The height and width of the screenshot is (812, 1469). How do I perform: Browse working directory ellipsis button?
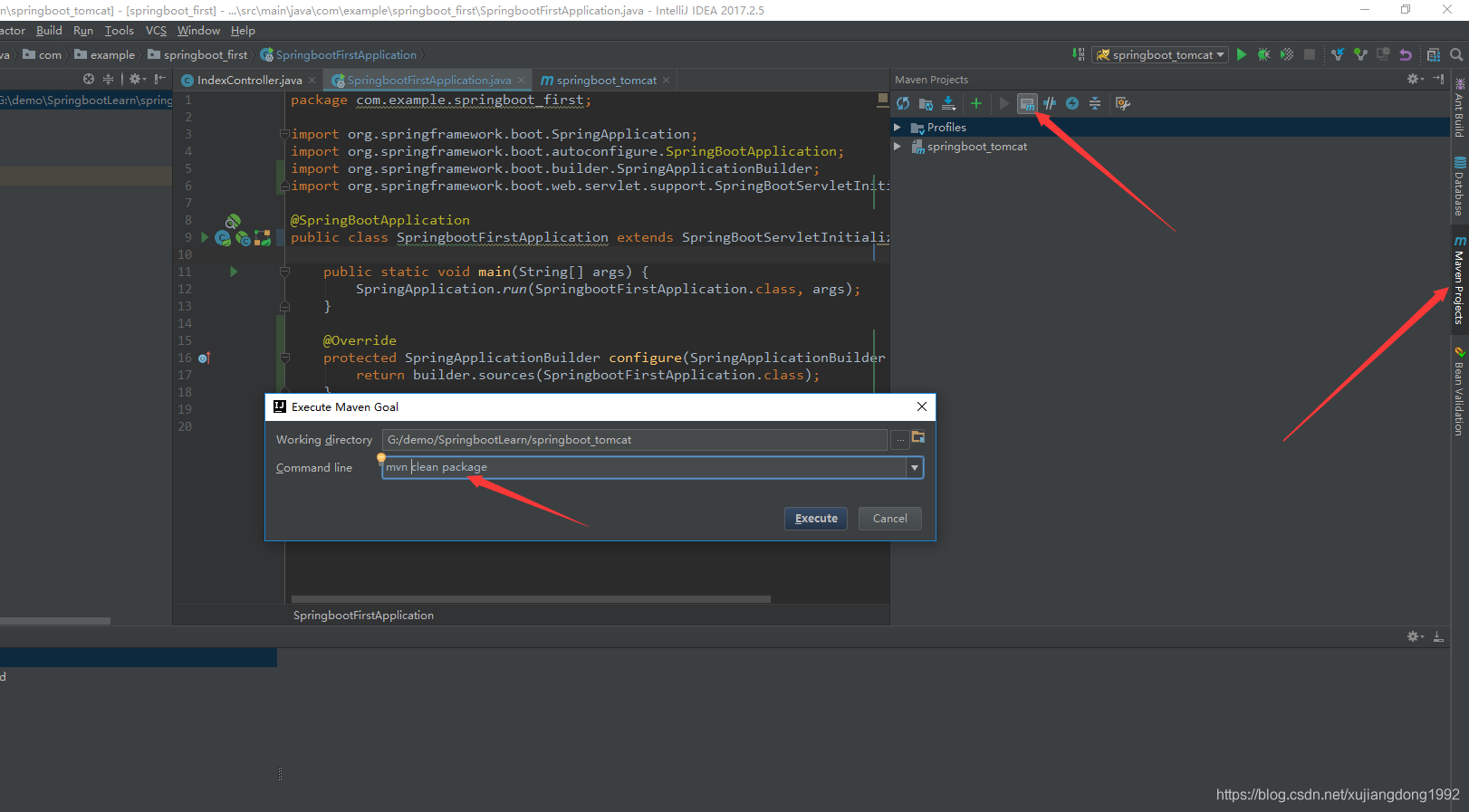tap(899, 440)
